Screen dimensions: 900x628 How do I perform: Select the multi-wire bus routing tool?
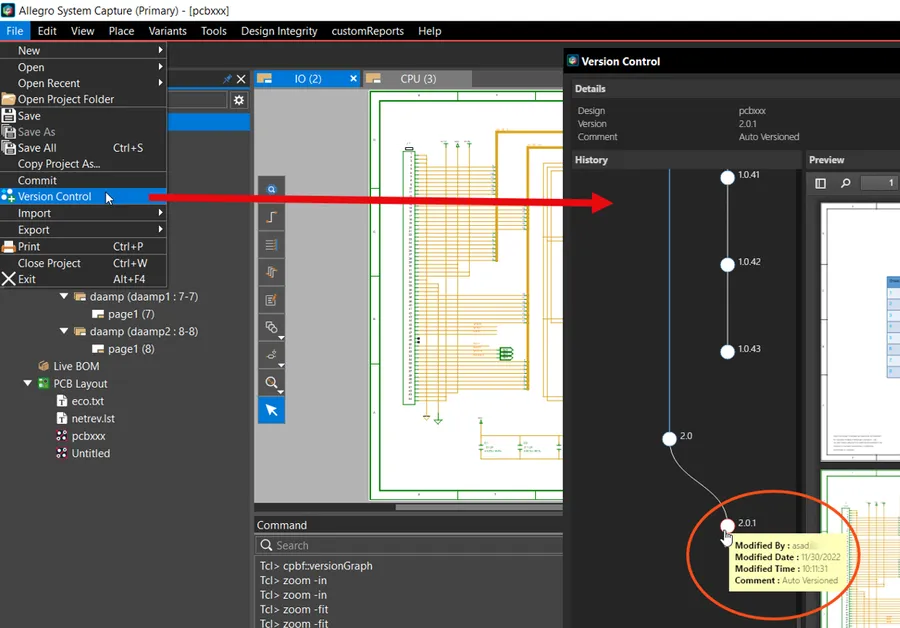coord(271,272)
